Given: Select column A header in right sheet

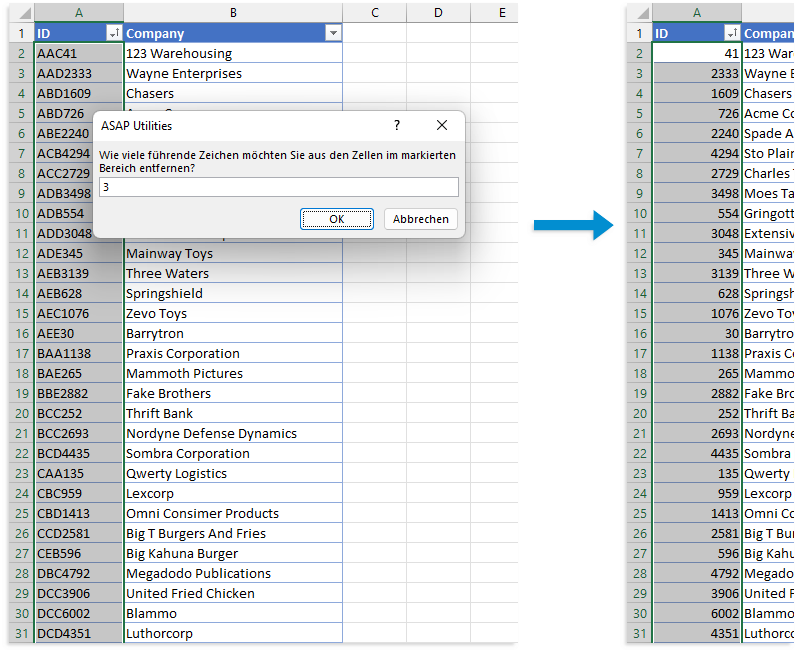Looking at the screenshot, I should click(697, 13).
